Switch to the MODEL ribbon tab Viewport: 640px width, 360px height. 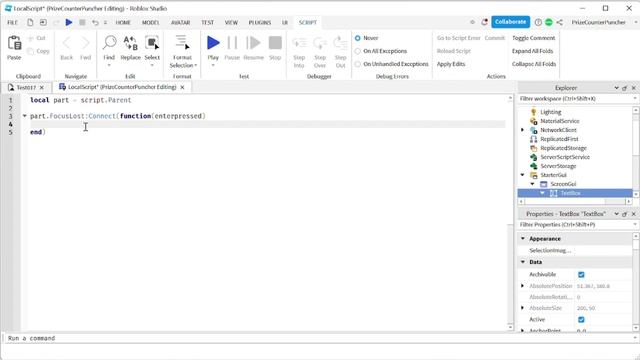(150, 22)
